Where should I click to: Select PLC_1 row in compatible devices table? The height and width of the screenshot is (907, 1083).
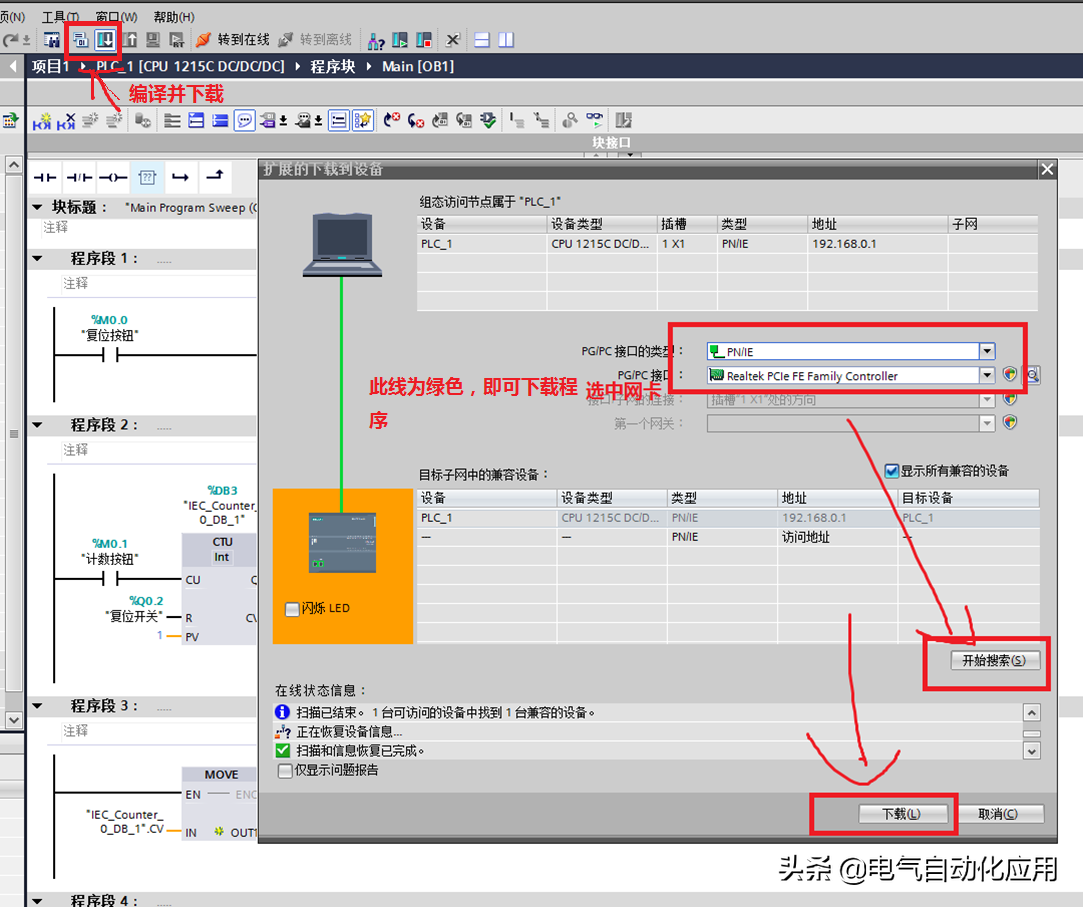click(x=728, y=517)
